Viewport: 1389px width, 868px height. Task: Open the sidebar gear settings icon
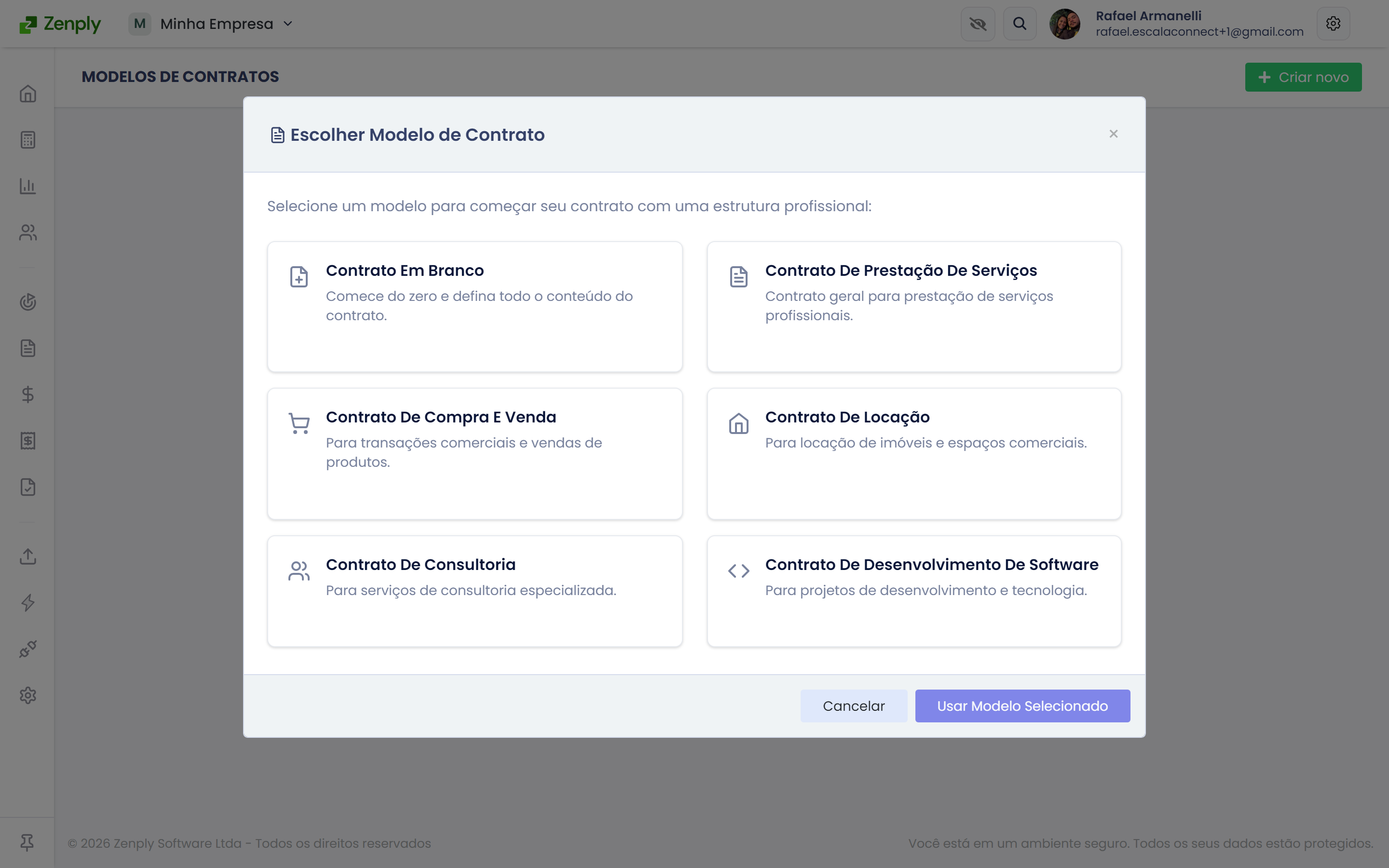[x=27, y=695]
